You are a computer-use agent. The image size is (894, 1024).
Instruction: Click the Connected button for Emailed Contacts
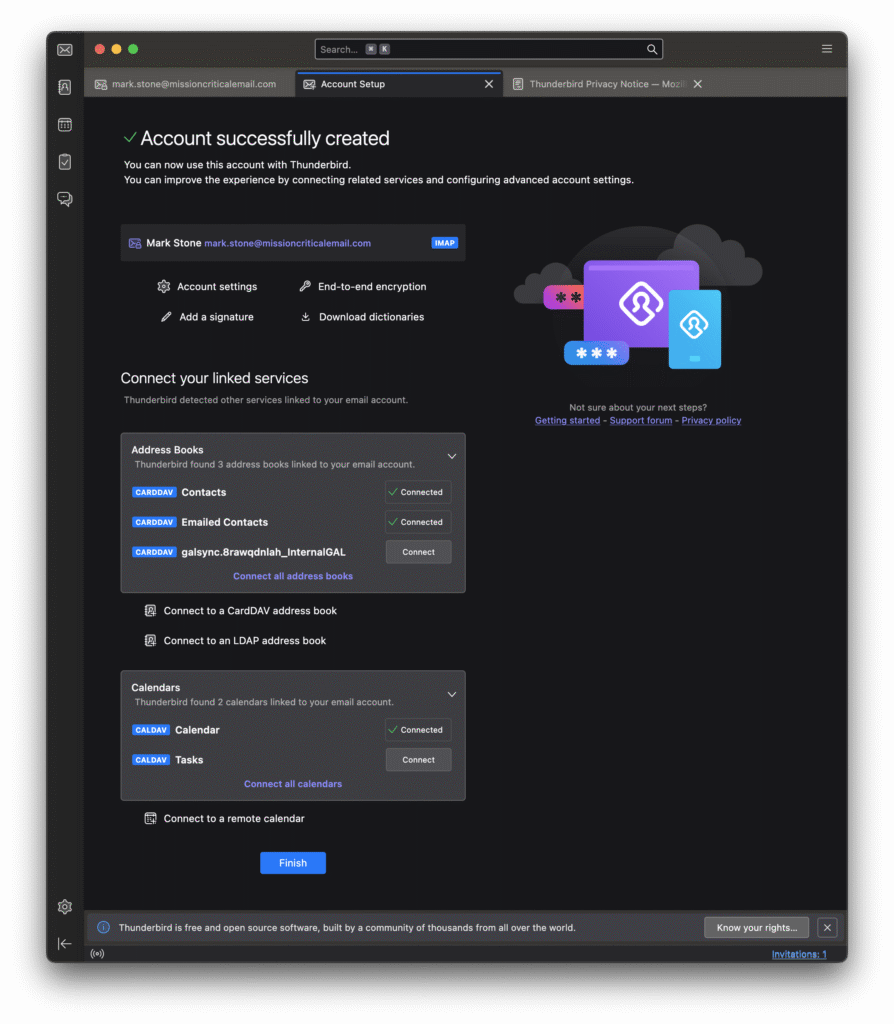(x=418, y=522)
